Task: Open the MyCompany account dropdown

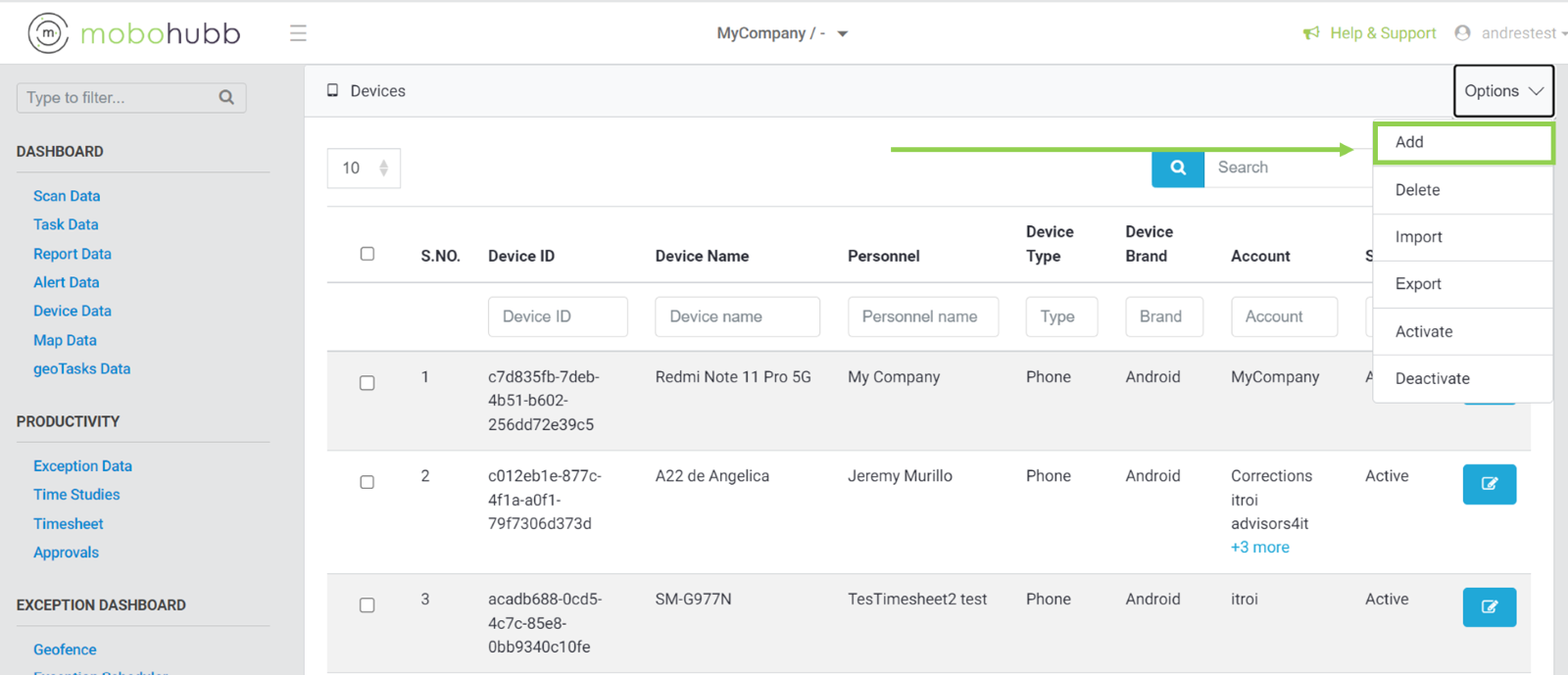Action: (x=781, y=33)
